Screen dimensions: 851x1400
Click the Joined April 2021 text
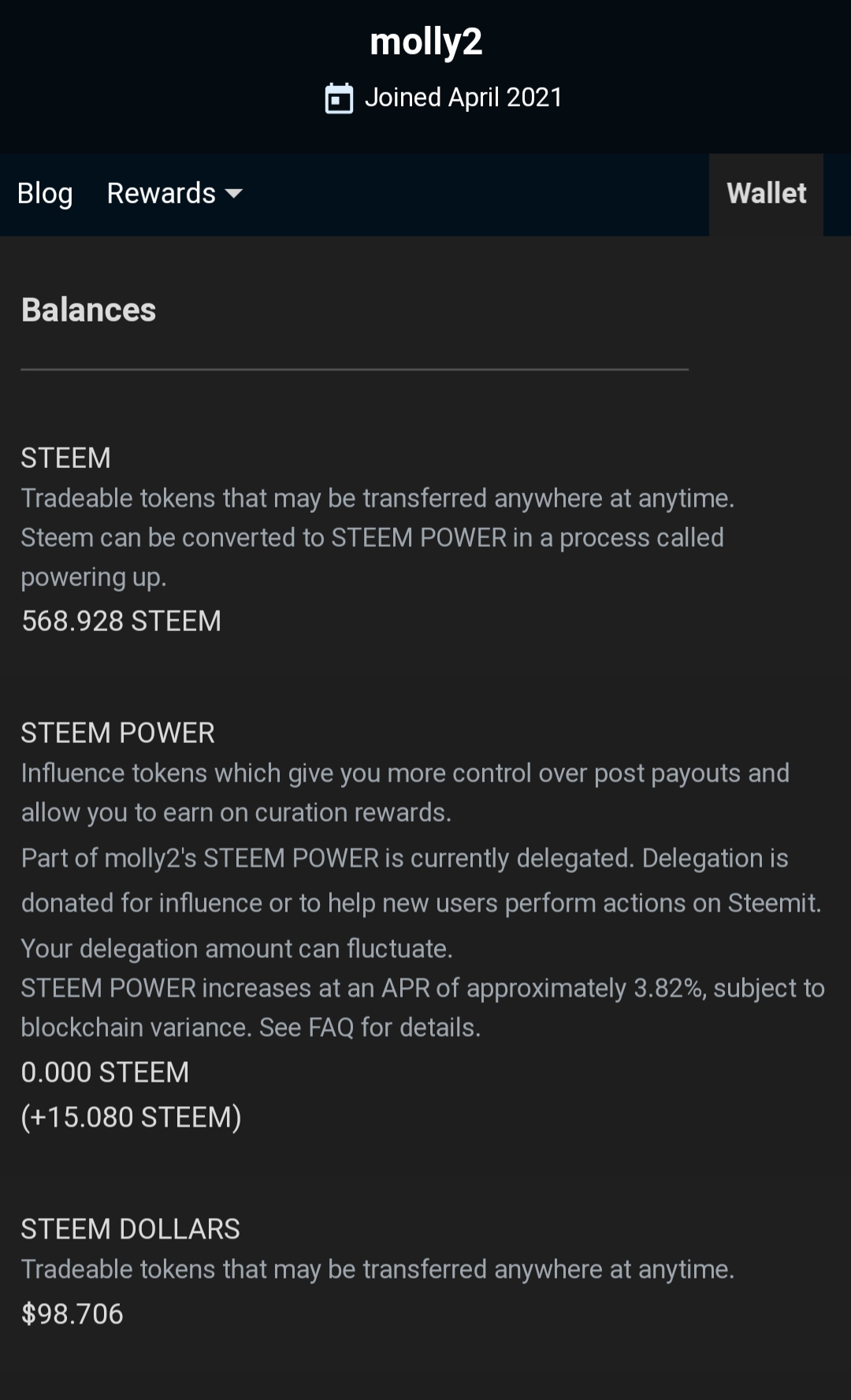[x=463, y=98]
